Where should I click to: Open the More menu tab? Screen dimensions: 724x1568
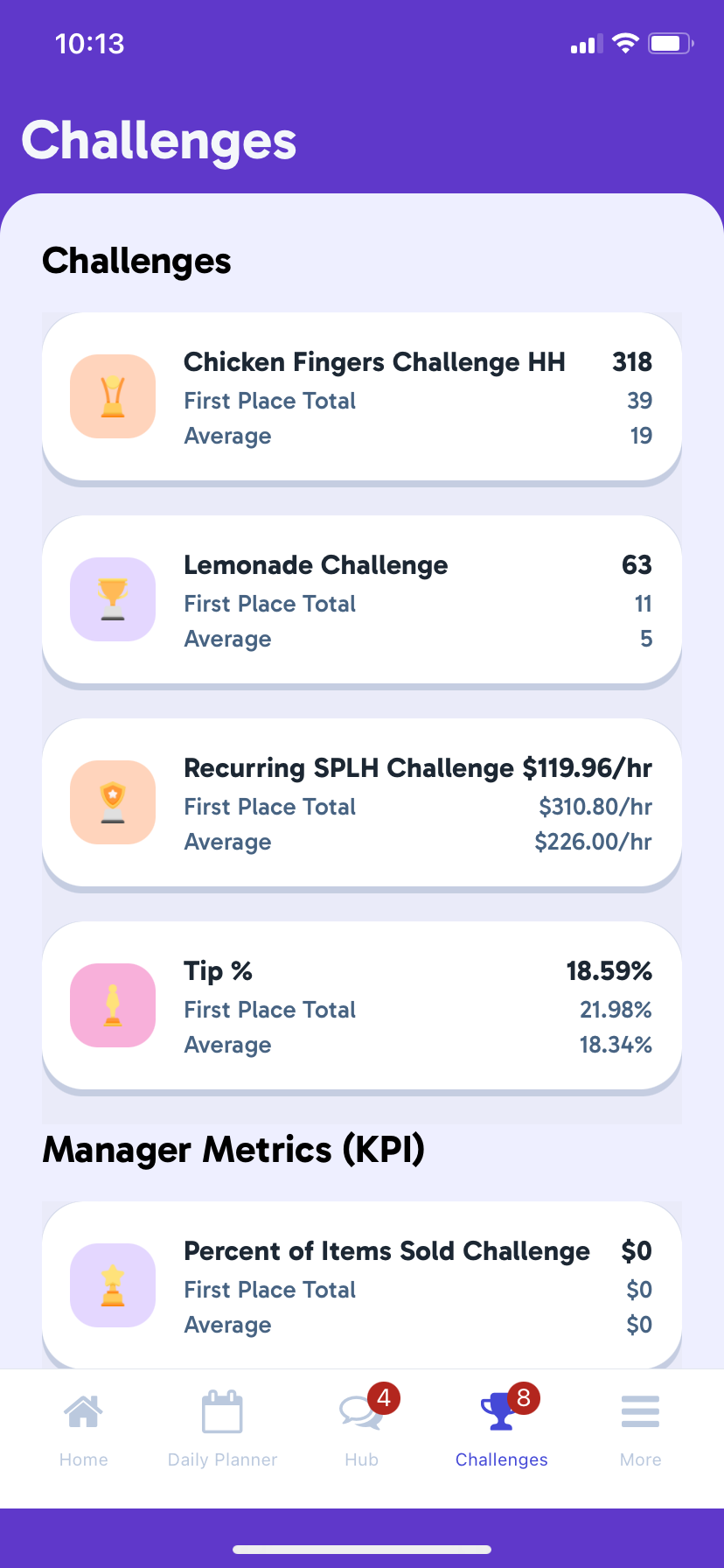click(x=640, y=1411)
